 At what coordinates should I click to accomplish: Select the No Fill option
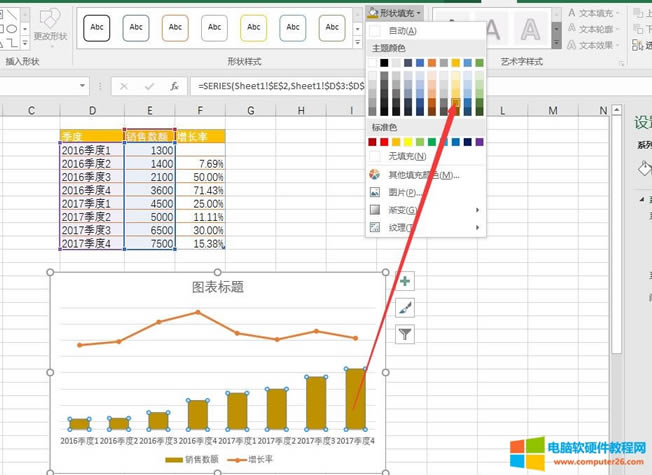tap(406, 156)
